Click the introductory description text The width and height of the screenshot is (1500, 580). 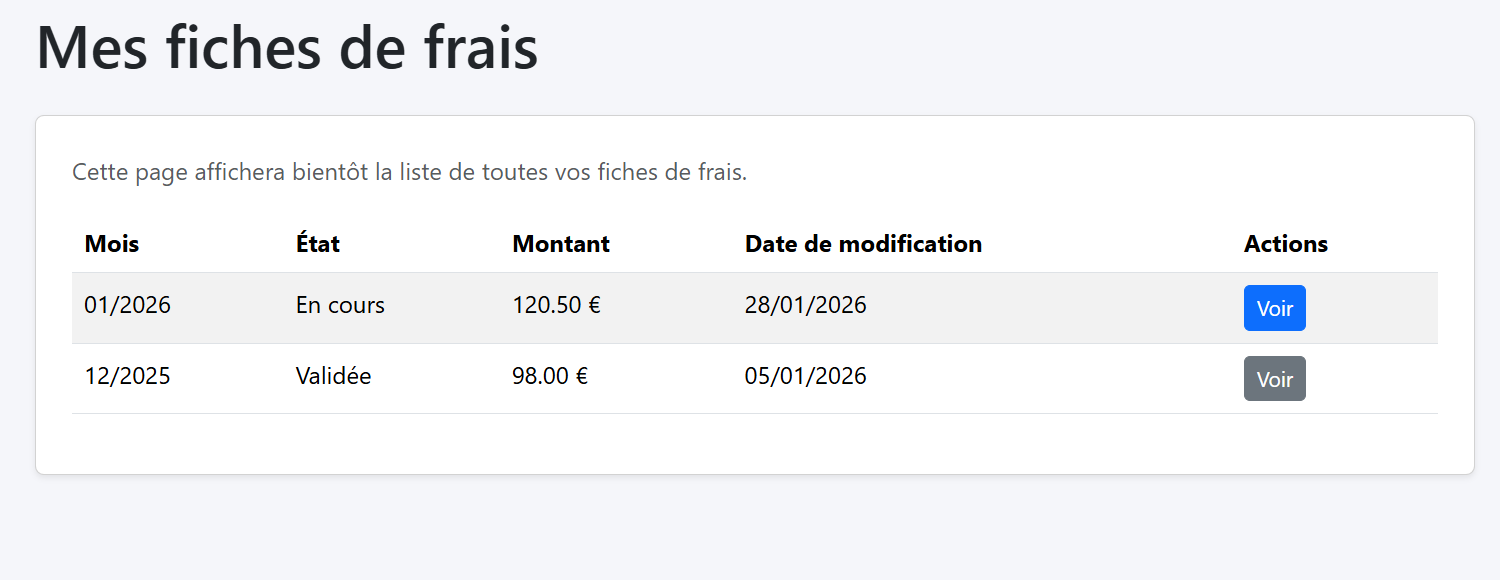point(410,171)
